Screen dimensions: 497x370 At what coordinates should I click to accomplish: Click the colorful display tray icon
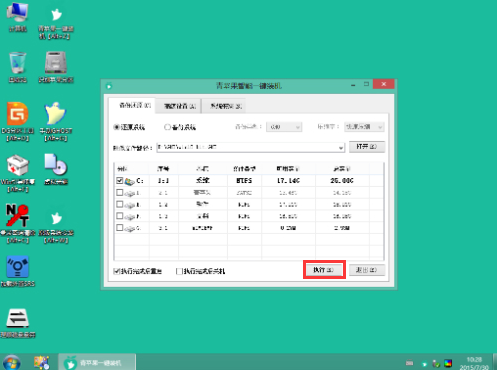(x=448, y=363)
